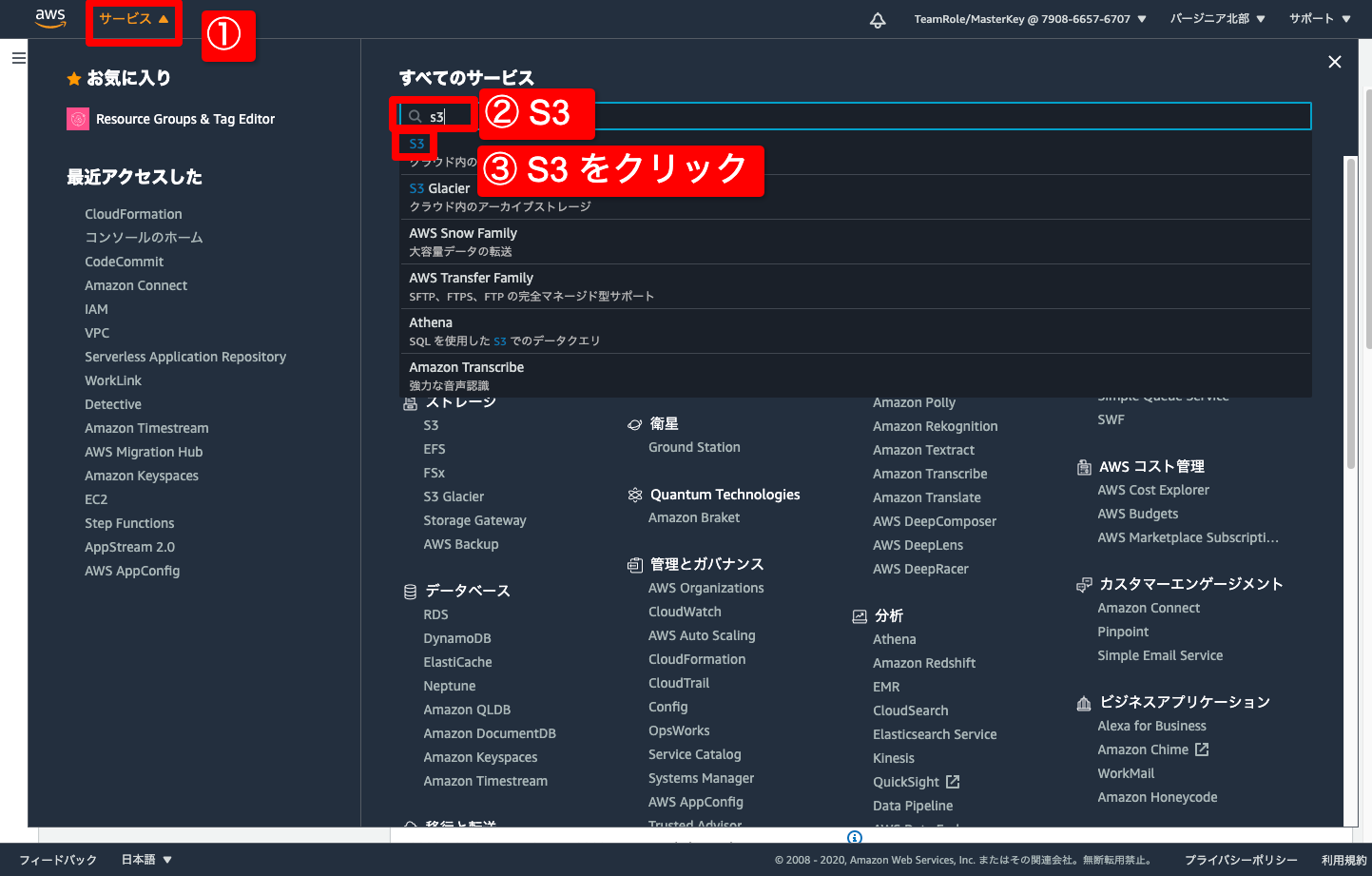The width and height of the screenshot is (1372, 876).
Task: Select the S3 search suggestion
Action: click(856, 152)
